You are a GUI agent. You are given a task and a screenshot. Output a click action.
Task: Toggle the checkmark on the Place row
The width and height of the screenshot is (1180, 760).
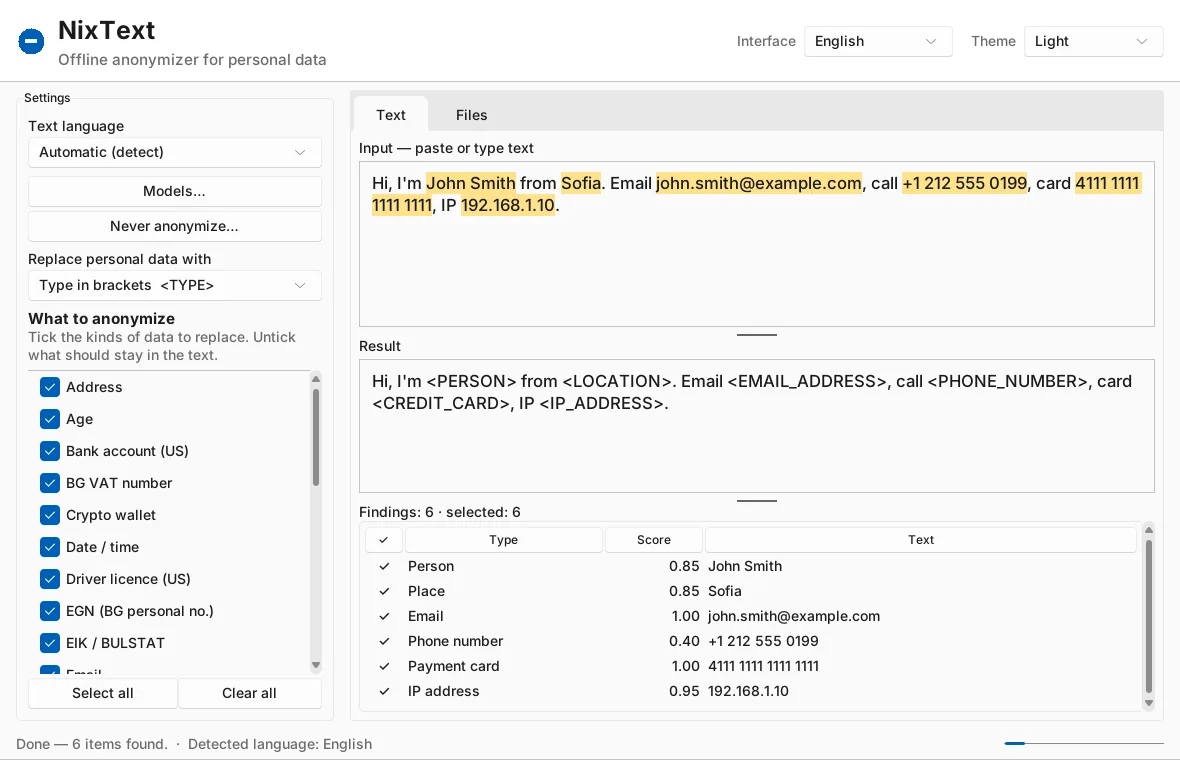pyautogui.click(x=384, y=591)
